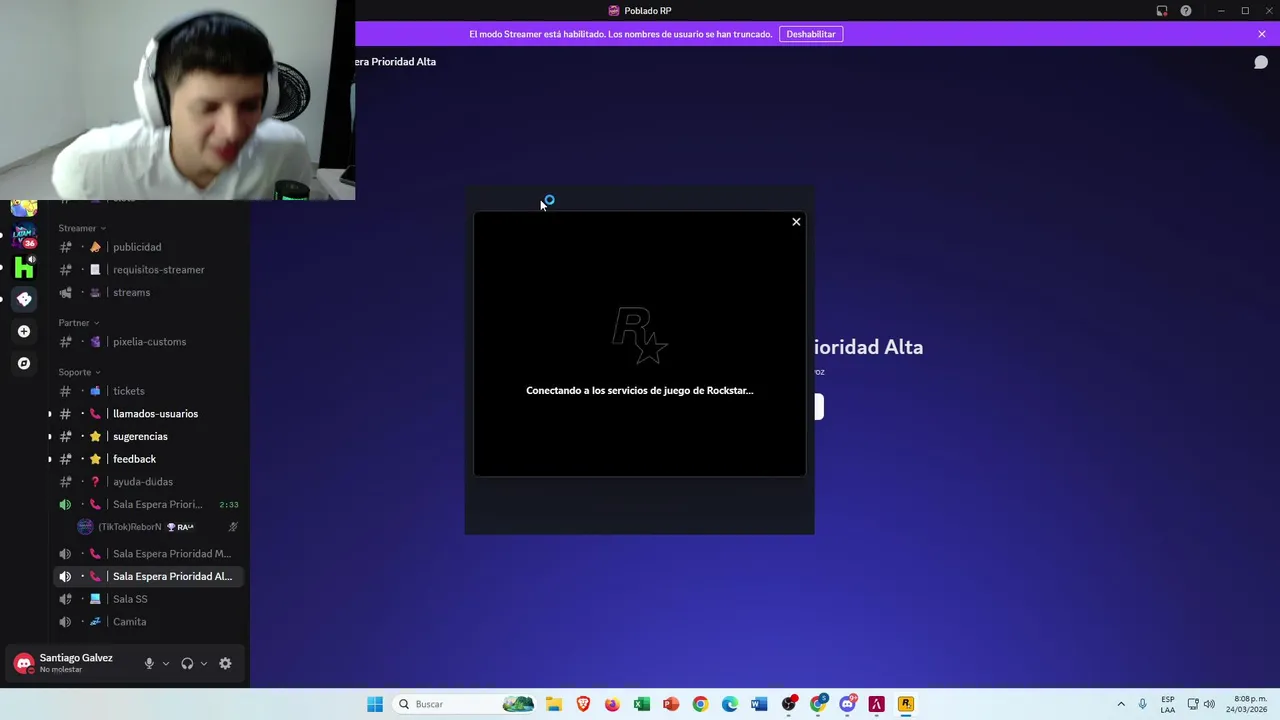
Task: Open Brave browser from taskbar
Action: point(583,704)
